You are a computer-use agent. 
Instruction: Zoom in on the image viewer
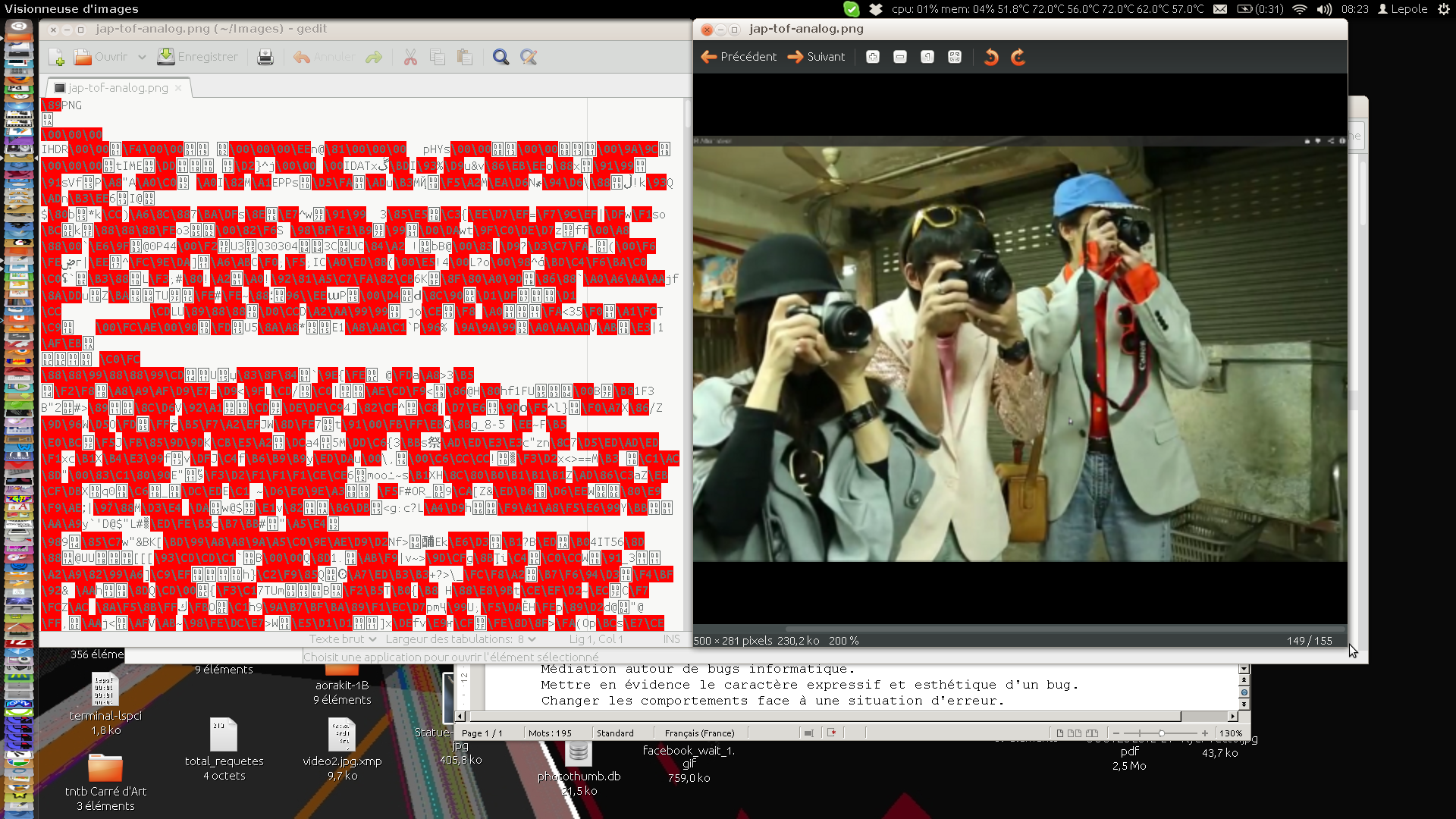point(873,57)
